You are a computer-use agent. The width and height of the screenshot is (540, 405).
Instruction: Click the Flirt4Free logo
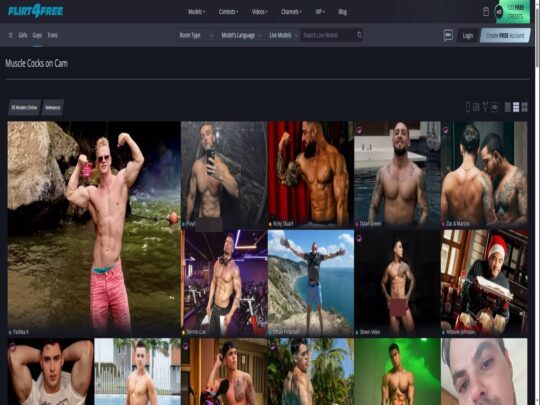pos(35,11)
